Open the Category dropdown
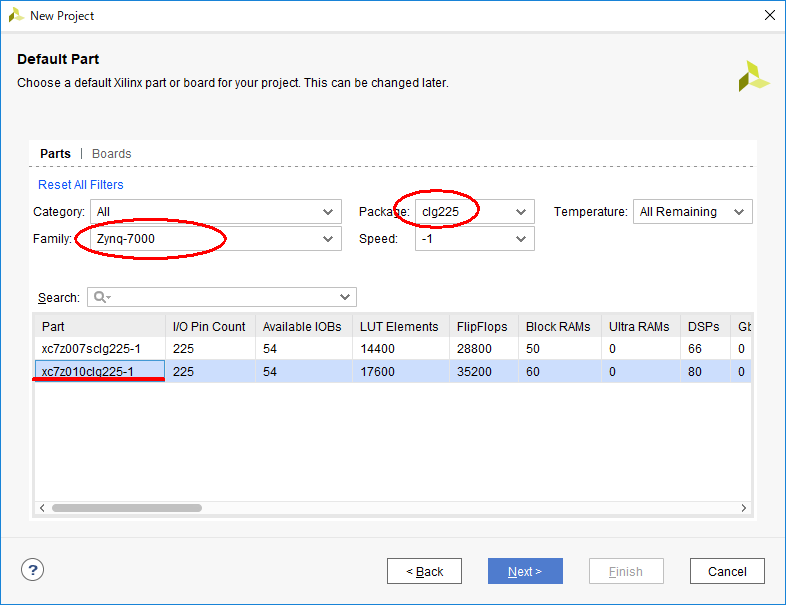The height and width of the screenshot is (605, 786). click(216, 212)
